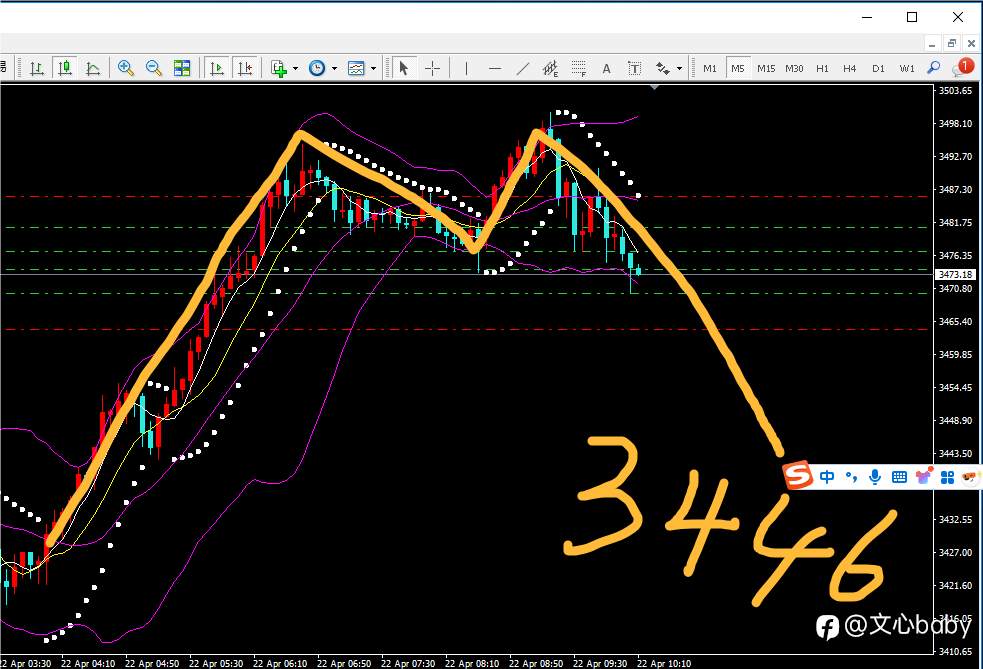Add a text label object

(634, 68)
